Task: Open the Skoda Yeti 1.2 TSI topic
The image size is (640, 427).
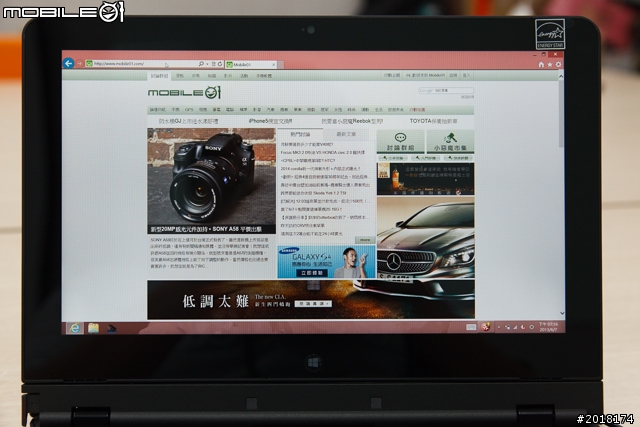Action: tap(313, 193)
